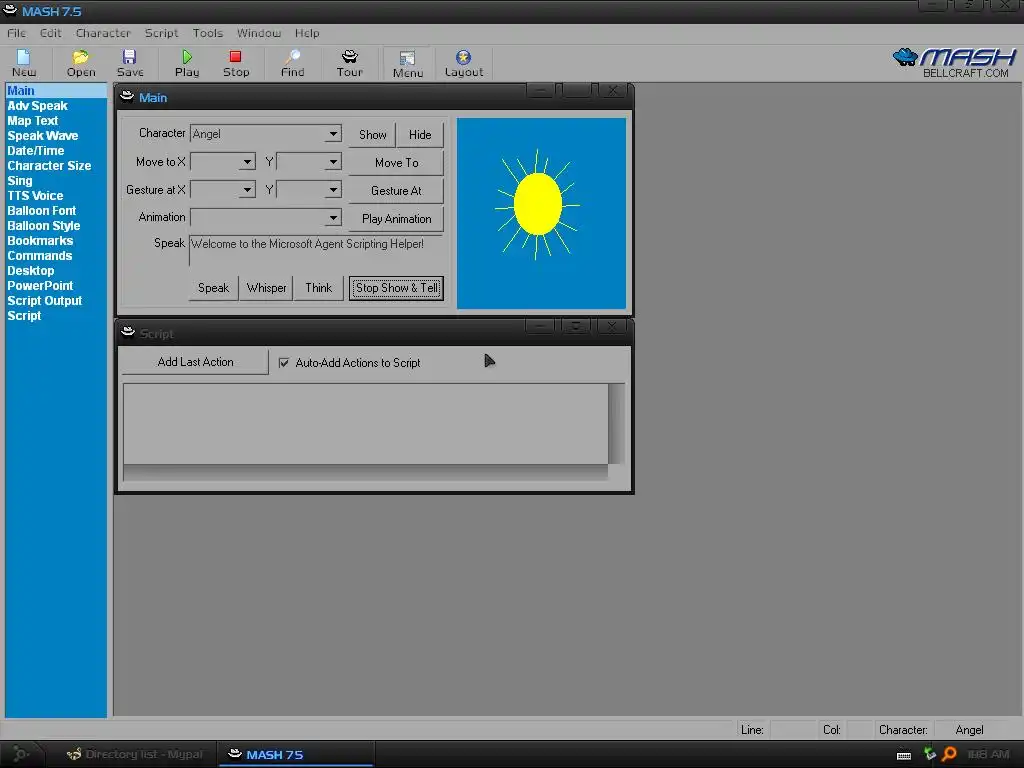Screen dimensions: 1024x768
Task: Select Commands in sidebar
Action: (40, 256)
